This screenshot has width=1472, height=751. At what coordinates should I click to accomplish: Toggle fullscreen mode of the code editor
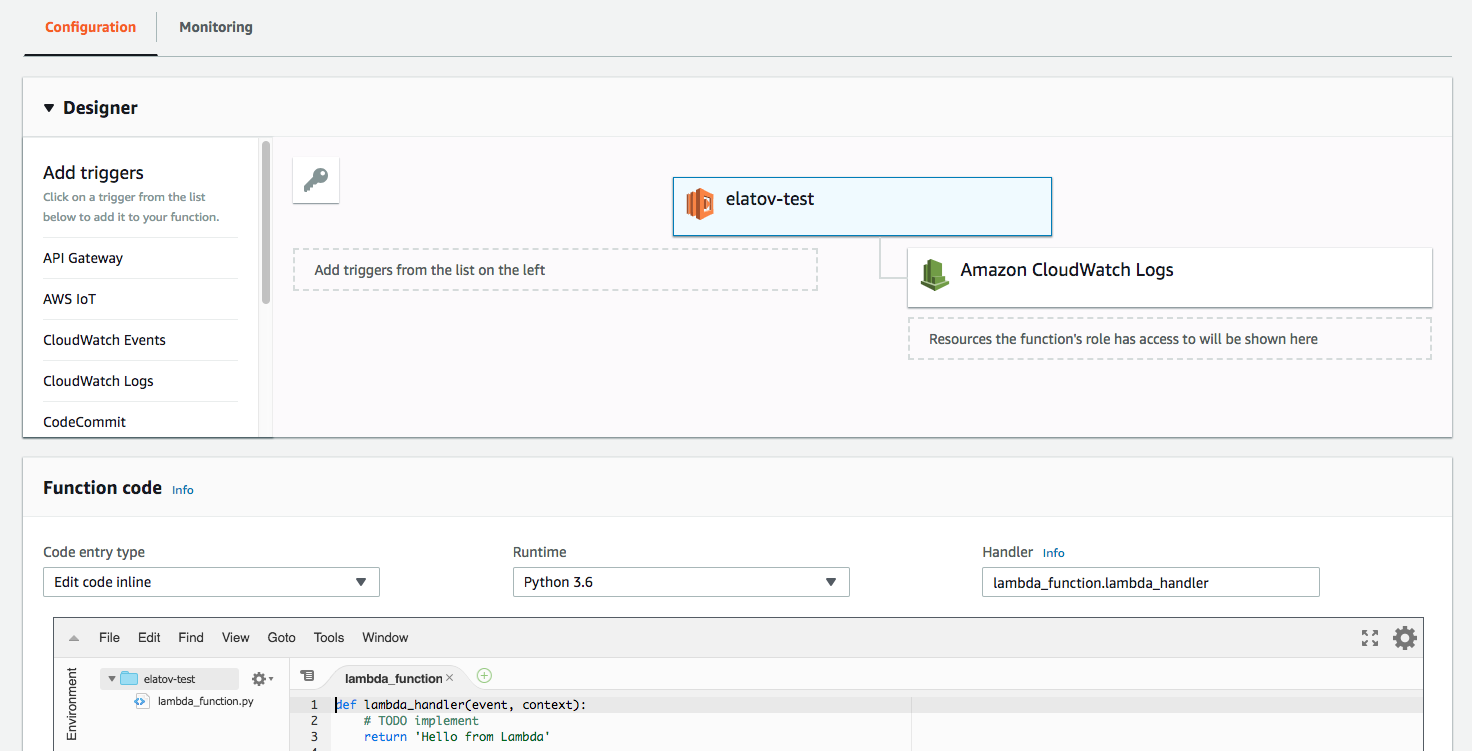1370,638
